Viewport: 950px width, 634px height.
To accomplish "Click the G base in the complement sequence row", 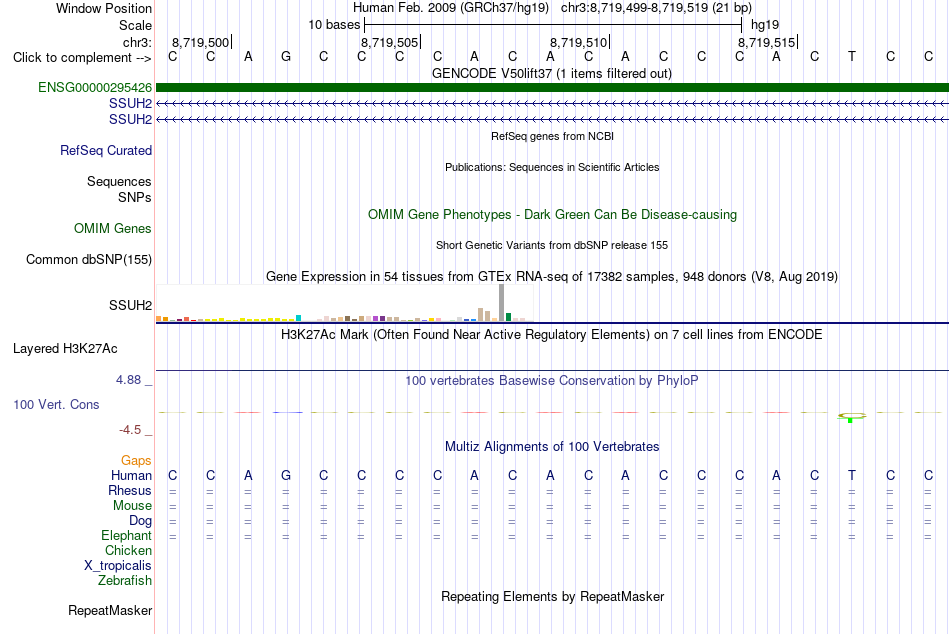I will coord(286,56).
